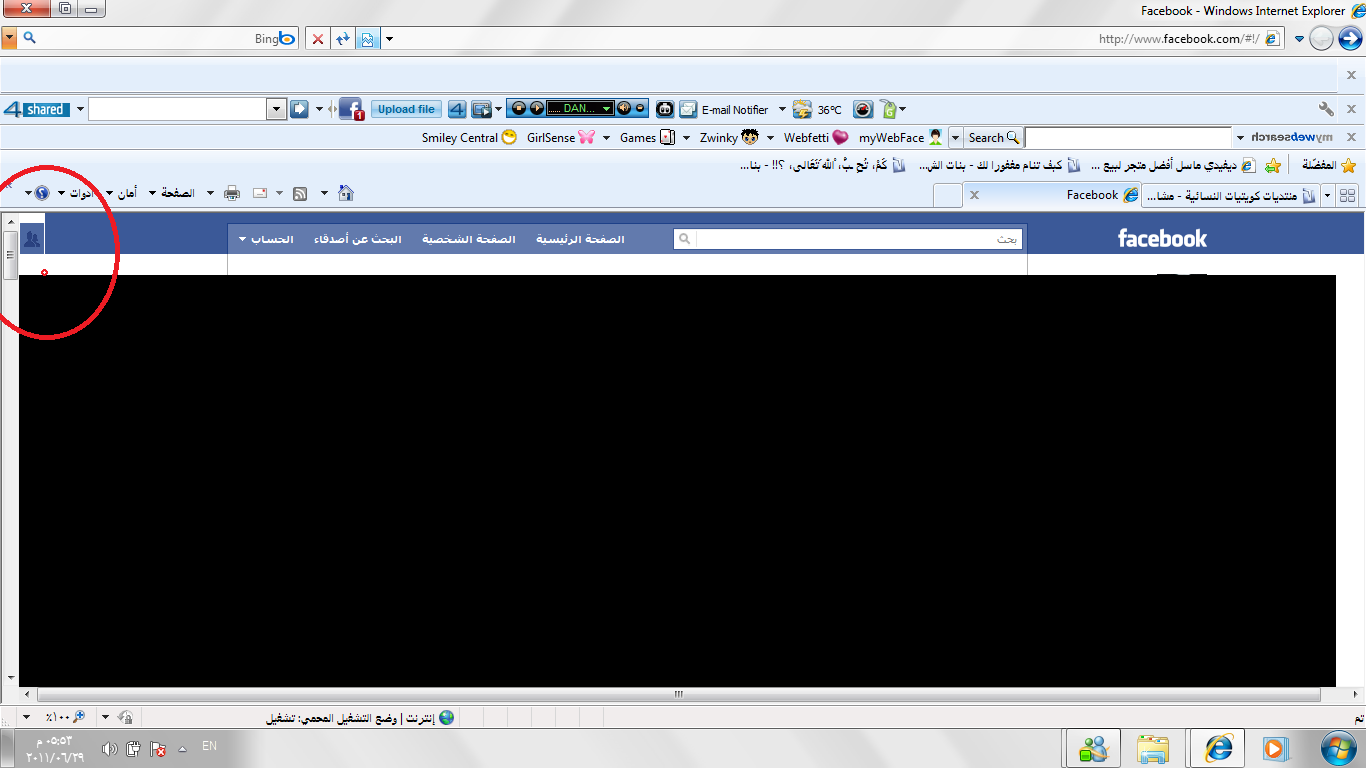Viewport: 1366px width, 768px height.
Task: Expand the GirlSense dropdown arrow
Action: (x=607, y=138)
